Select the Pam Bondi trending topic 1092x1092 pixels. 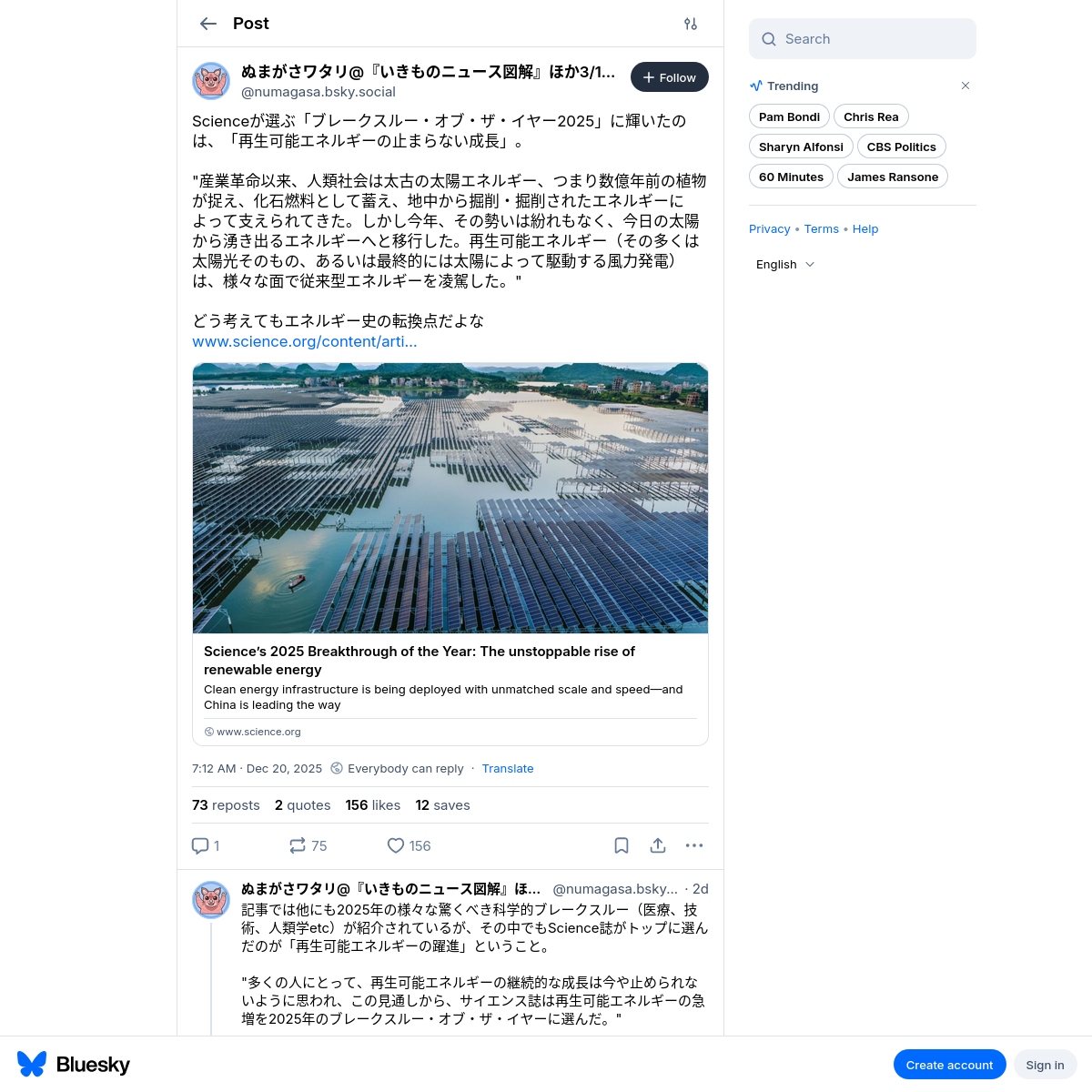tap(789, 116)
